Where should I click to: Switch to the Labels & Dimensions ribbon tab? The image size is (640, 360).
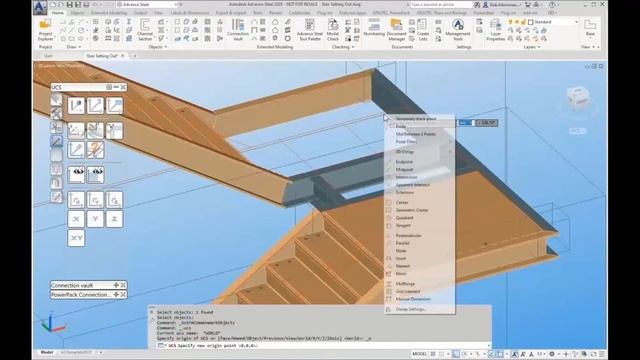tap(190, 13)
